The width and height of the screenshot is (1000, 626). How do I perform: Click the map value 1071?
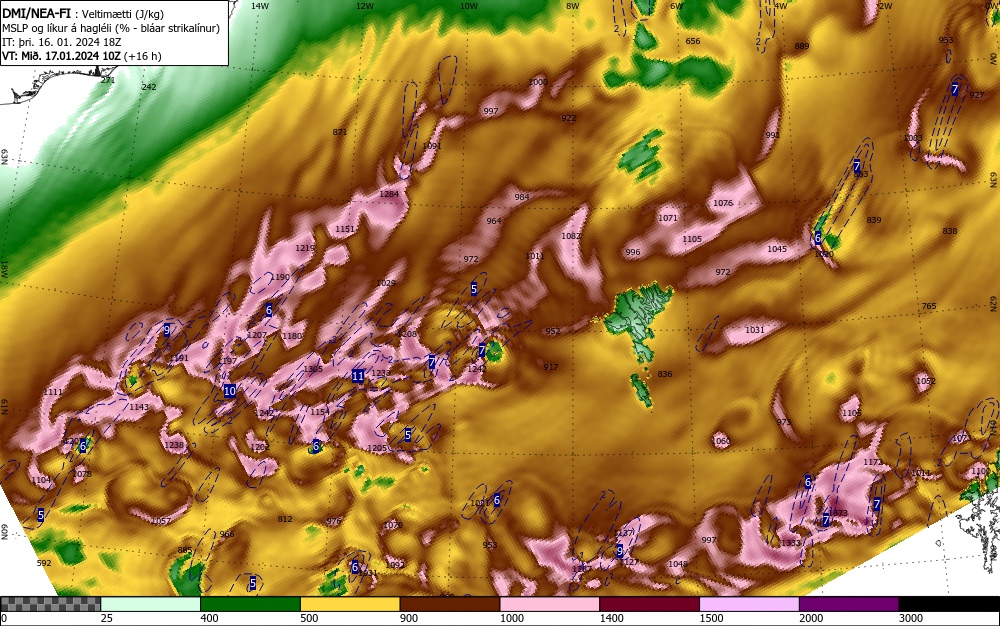click(x=668, y=218)
